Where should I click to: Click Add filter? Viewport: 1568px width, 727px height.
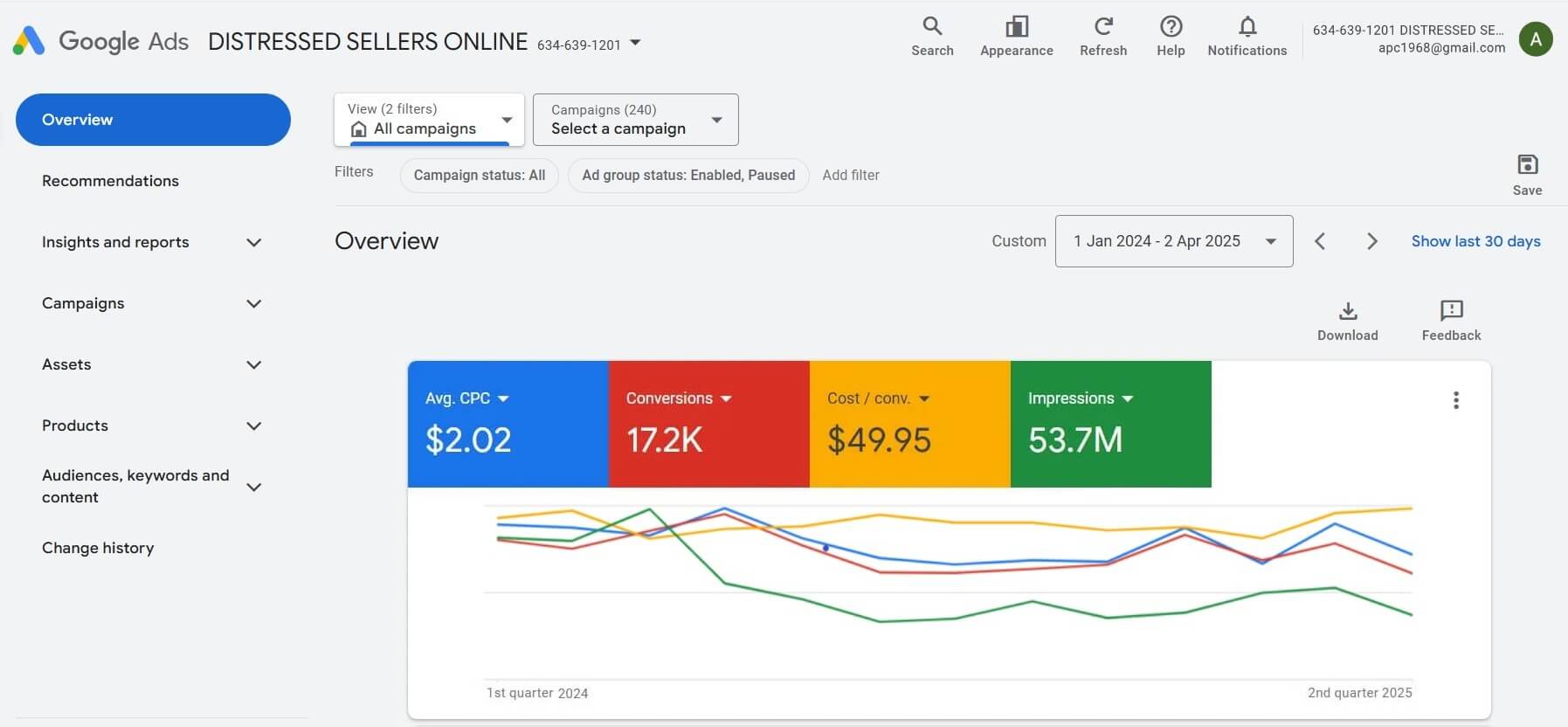point(850,175)
